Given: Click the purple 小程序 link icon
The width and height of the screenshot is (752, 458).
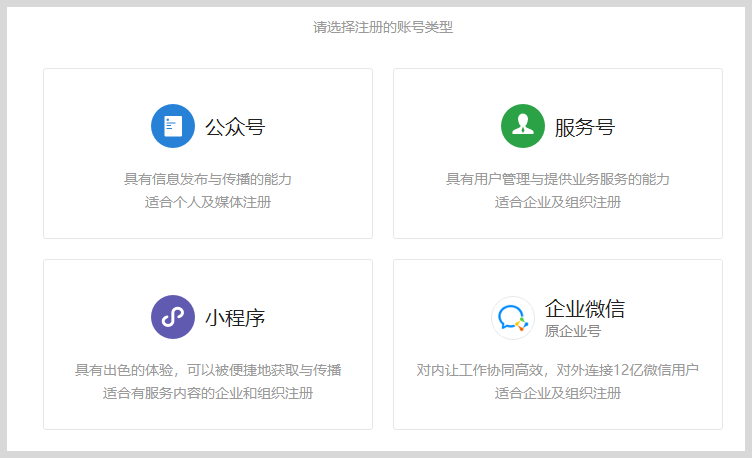Looking at the screenshot, I should tap(173, 317).
